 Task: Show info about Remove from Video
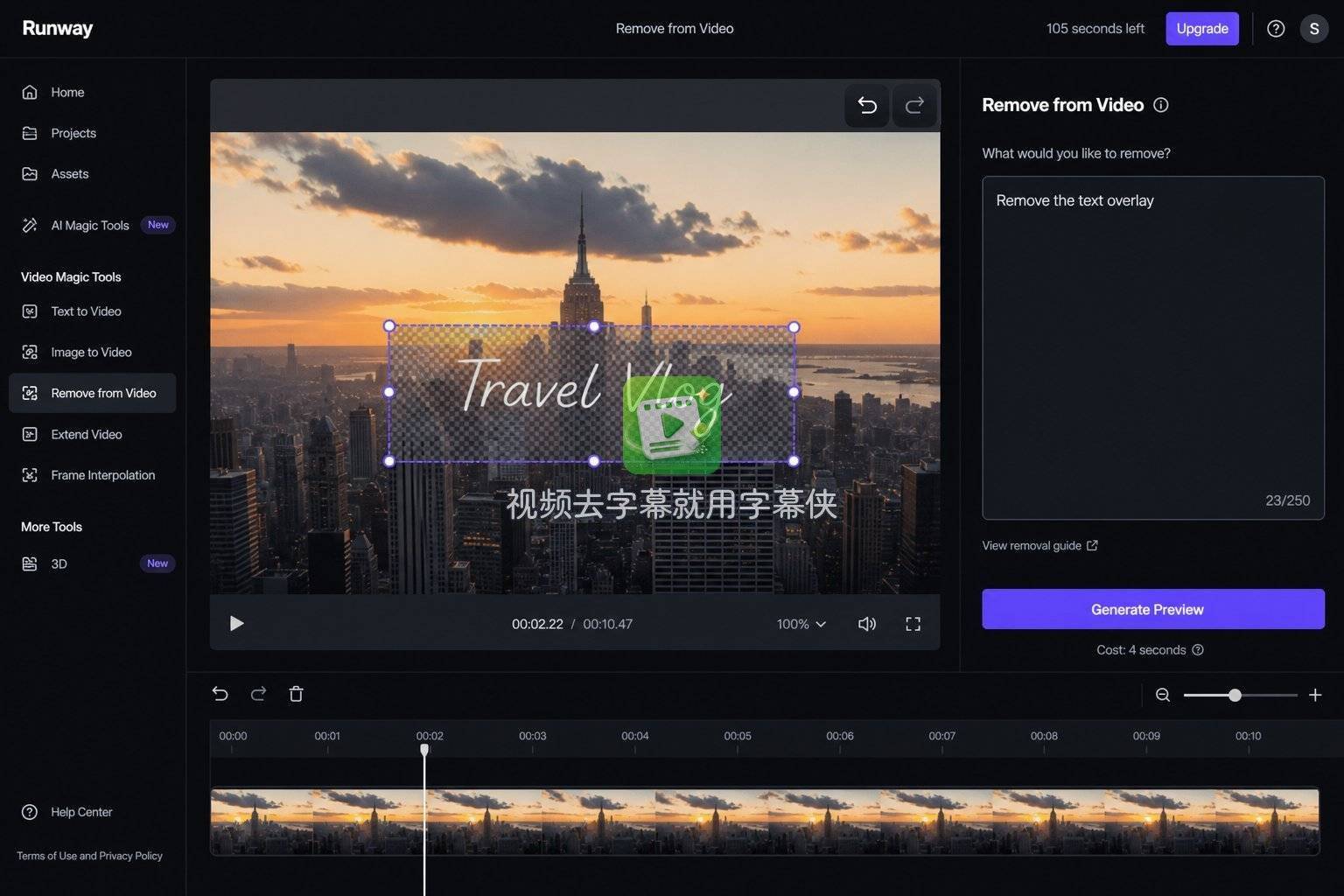pos(1161,105)
